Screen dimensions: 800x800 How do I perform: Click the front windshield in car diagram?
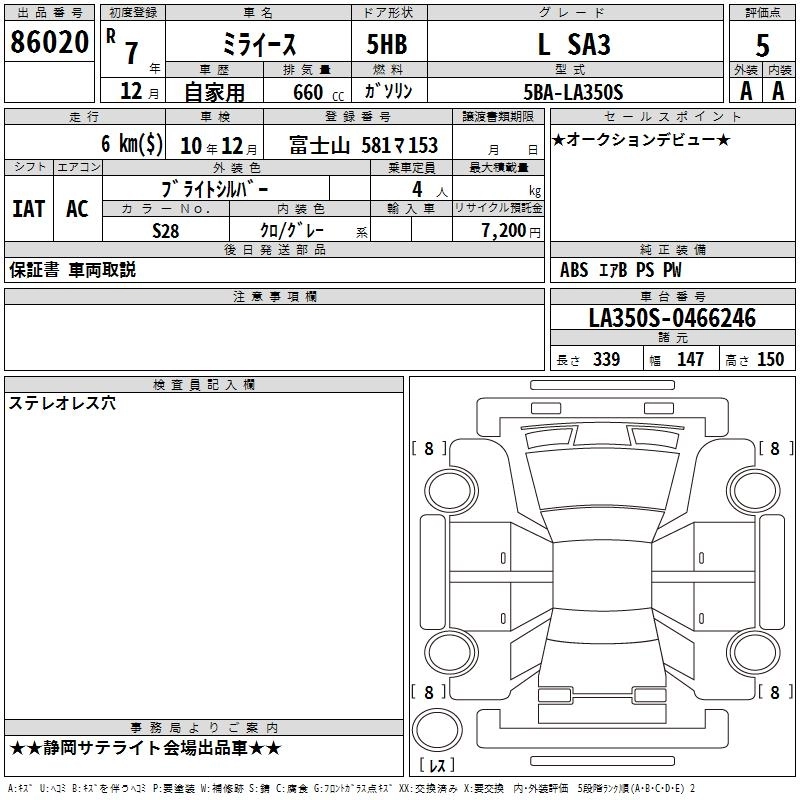(602, 480)
